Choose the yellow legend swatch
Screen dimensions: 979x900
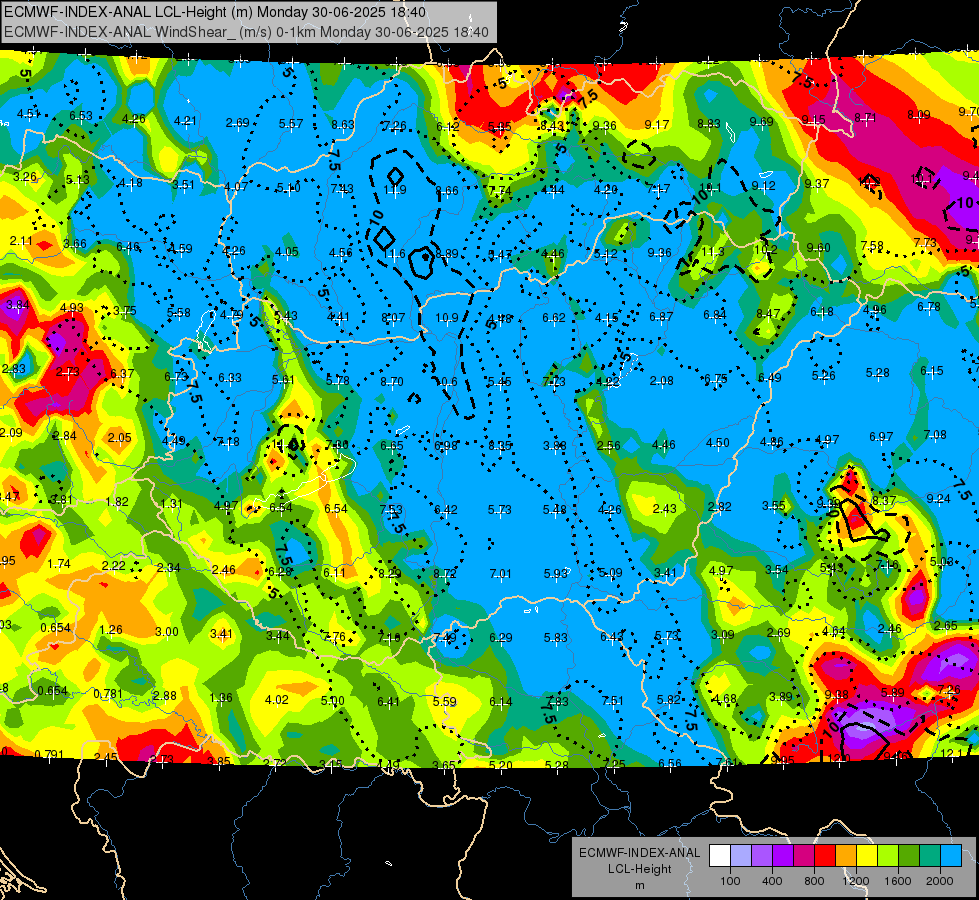pyautogui.click(x=867, y=856)
